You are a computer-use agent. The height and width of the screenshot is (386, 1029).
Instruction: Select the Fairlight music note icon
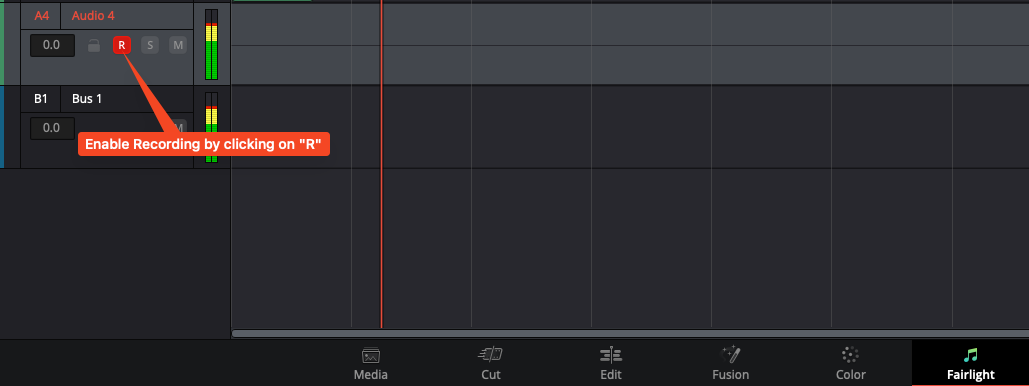pos(971,355)
